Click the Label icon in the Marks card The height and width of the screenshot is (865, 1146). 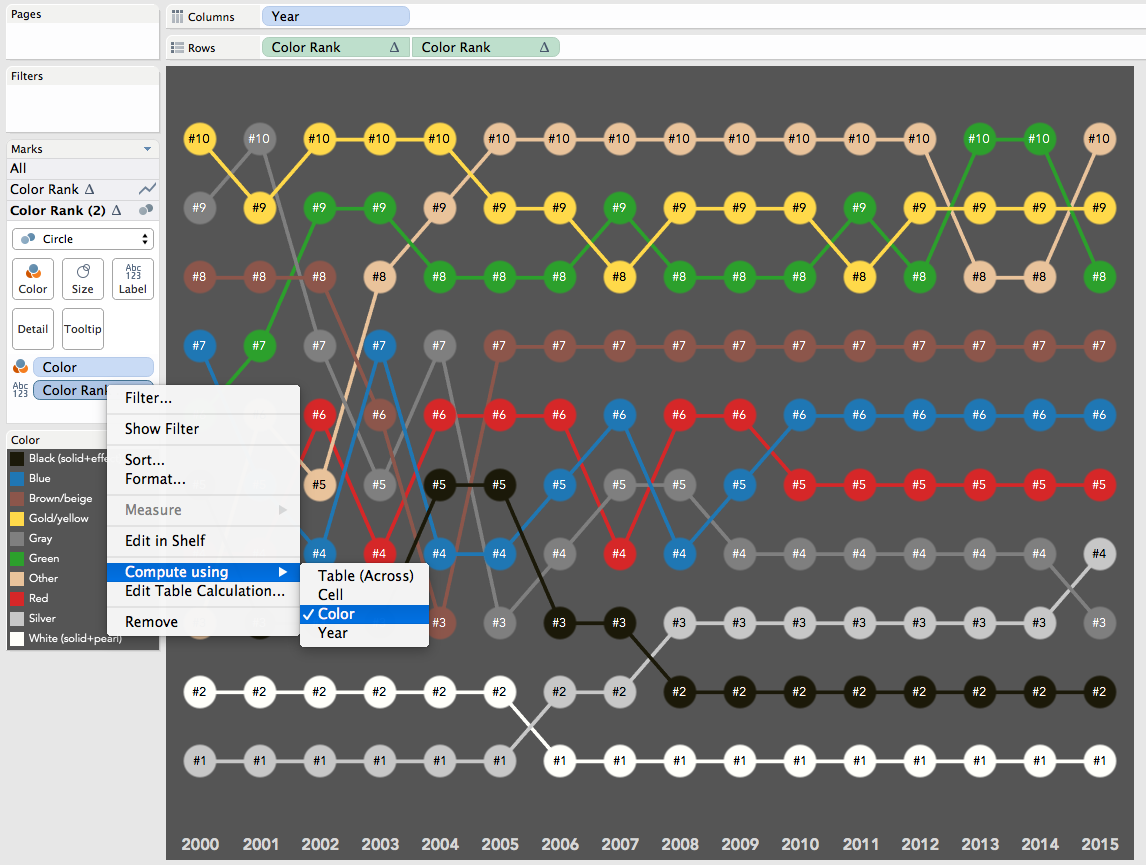pyautogui.click(x=132, y=278)
